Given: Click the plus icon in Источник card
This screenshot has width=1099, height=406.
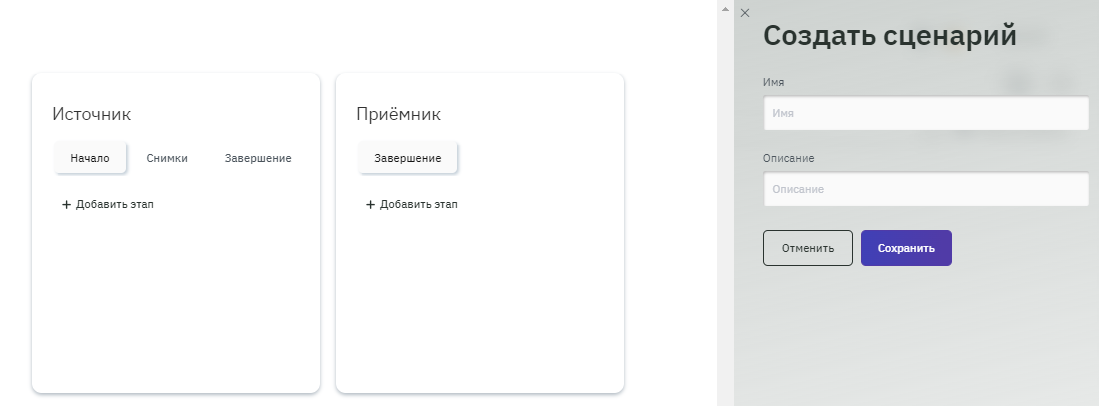Looking at the screenshot, I should tap(66, 204).
